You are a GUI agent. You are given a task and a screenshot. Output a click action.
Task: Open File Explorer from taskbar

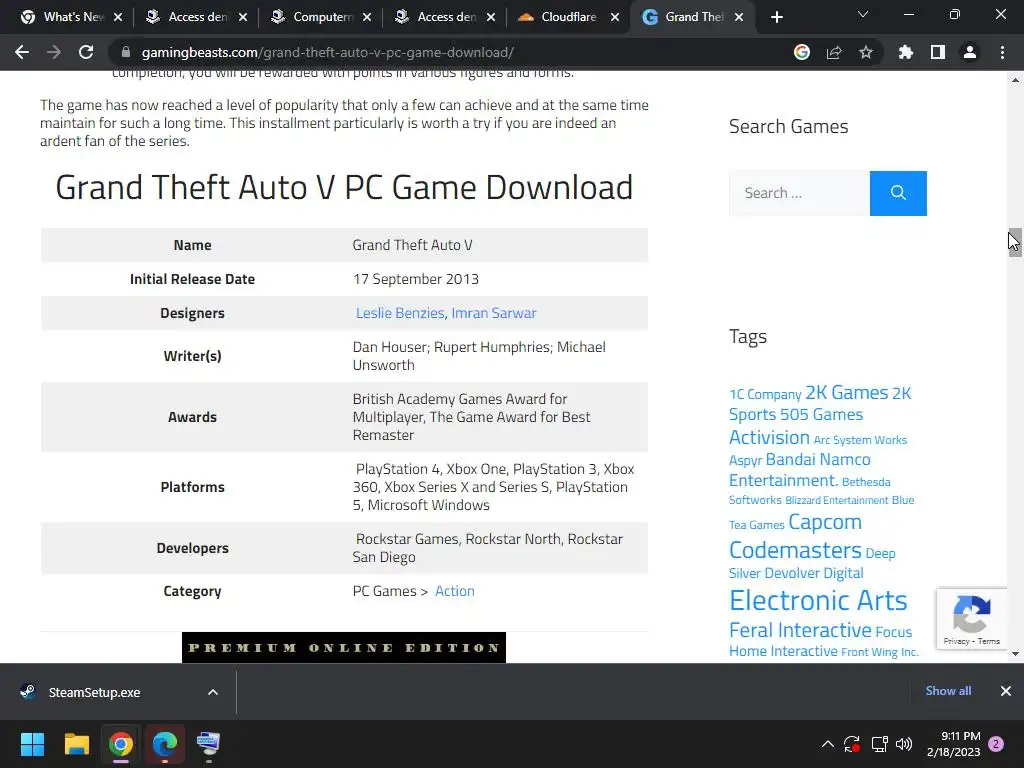pyautogui.click(x=76, y=744)
